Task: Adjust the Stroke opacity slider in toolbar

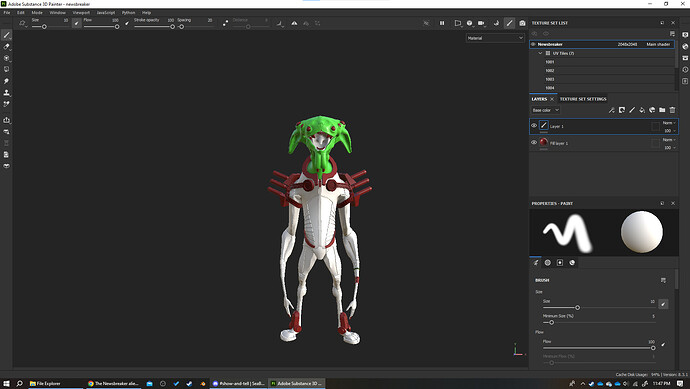Action: pos(154,27)
